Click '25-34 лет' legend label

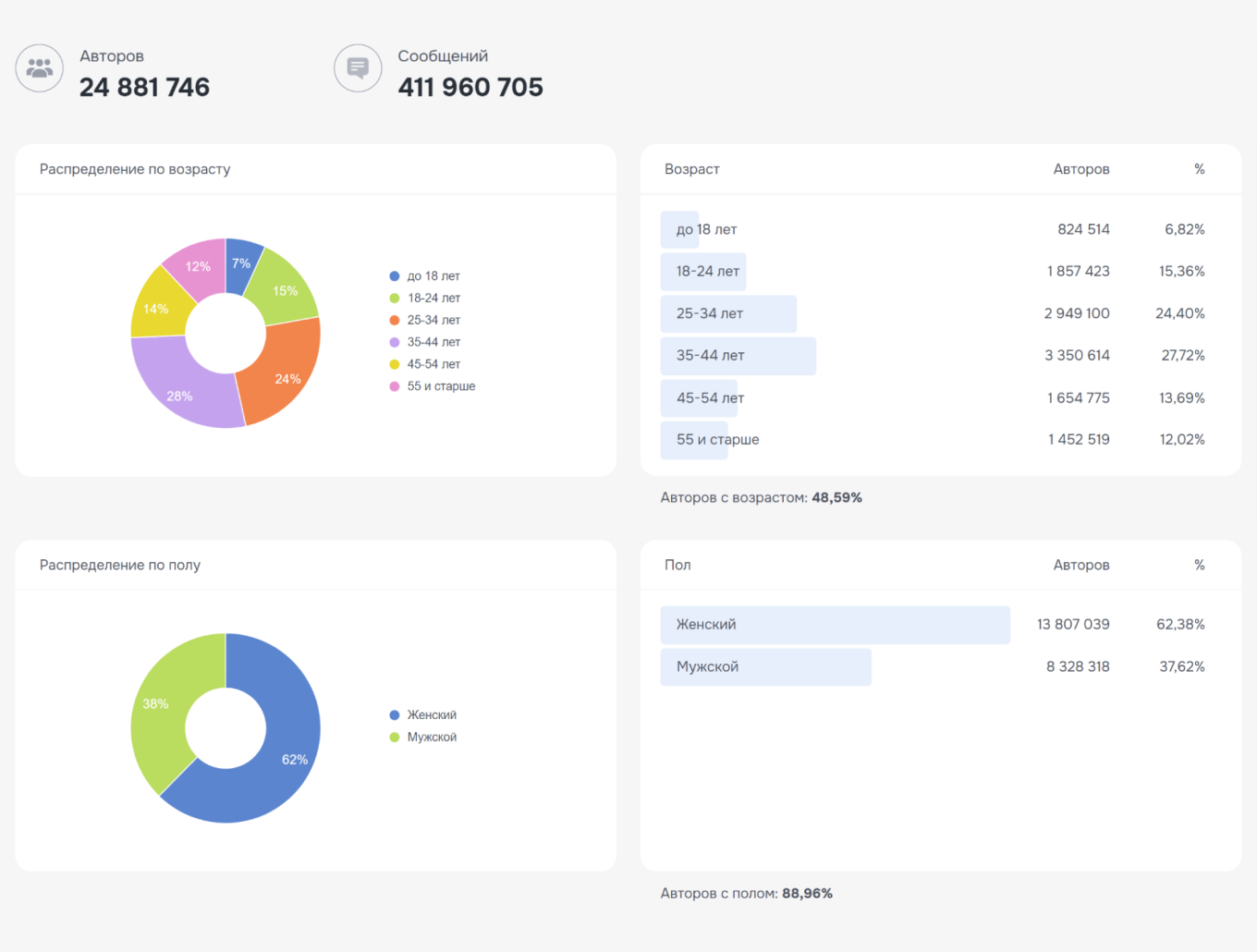(x=434, y=321)
